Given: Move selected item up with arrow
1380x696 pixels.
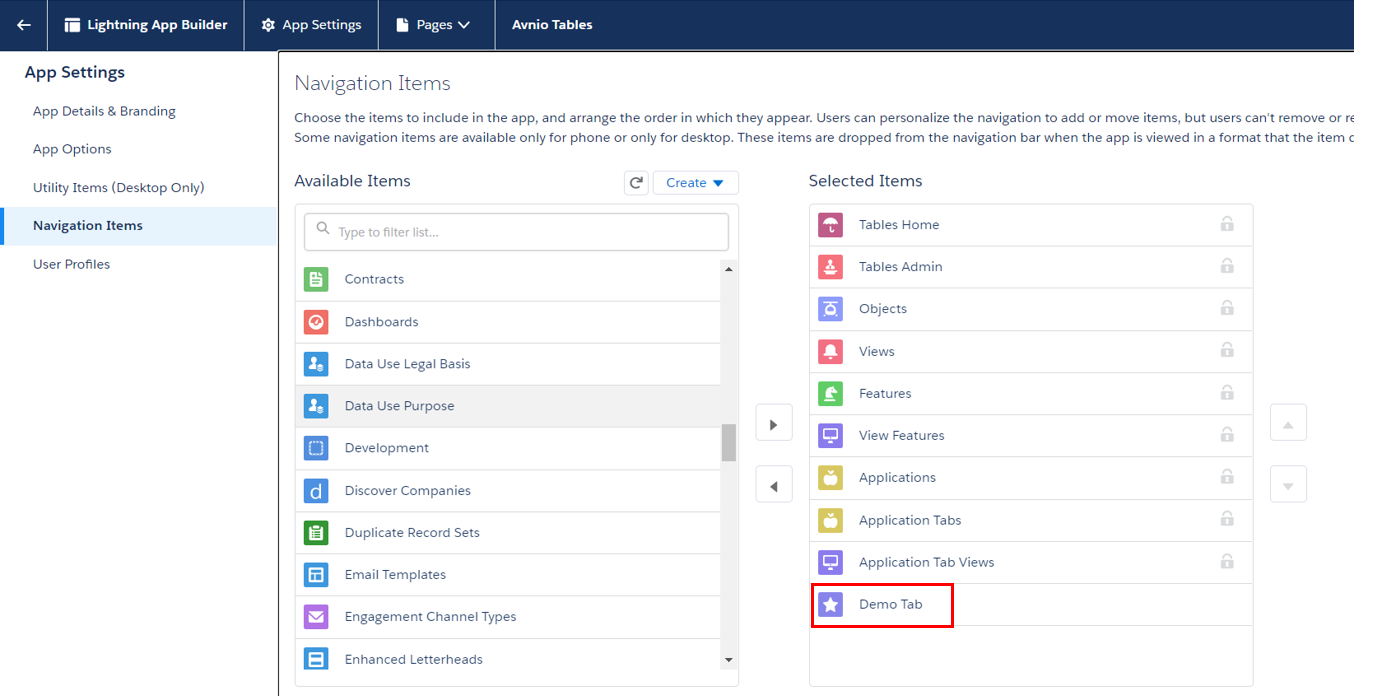Looking at the screenshot, I should (1288, 424).
